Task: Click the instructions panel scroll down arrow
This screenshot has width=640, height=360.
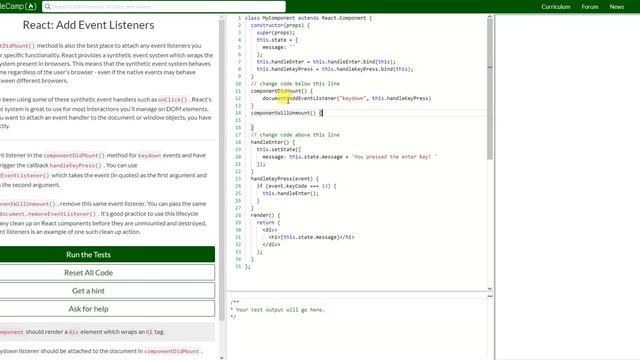Action: pos(222,358)
